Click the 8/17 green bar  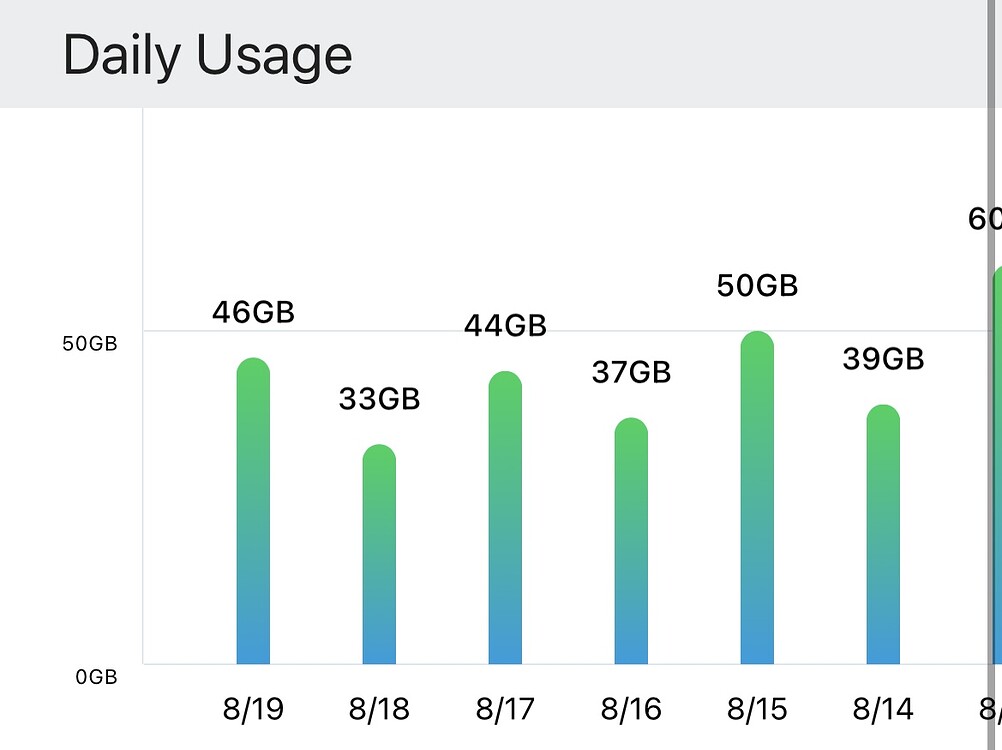pyautogui.click(x=505, y=517)
